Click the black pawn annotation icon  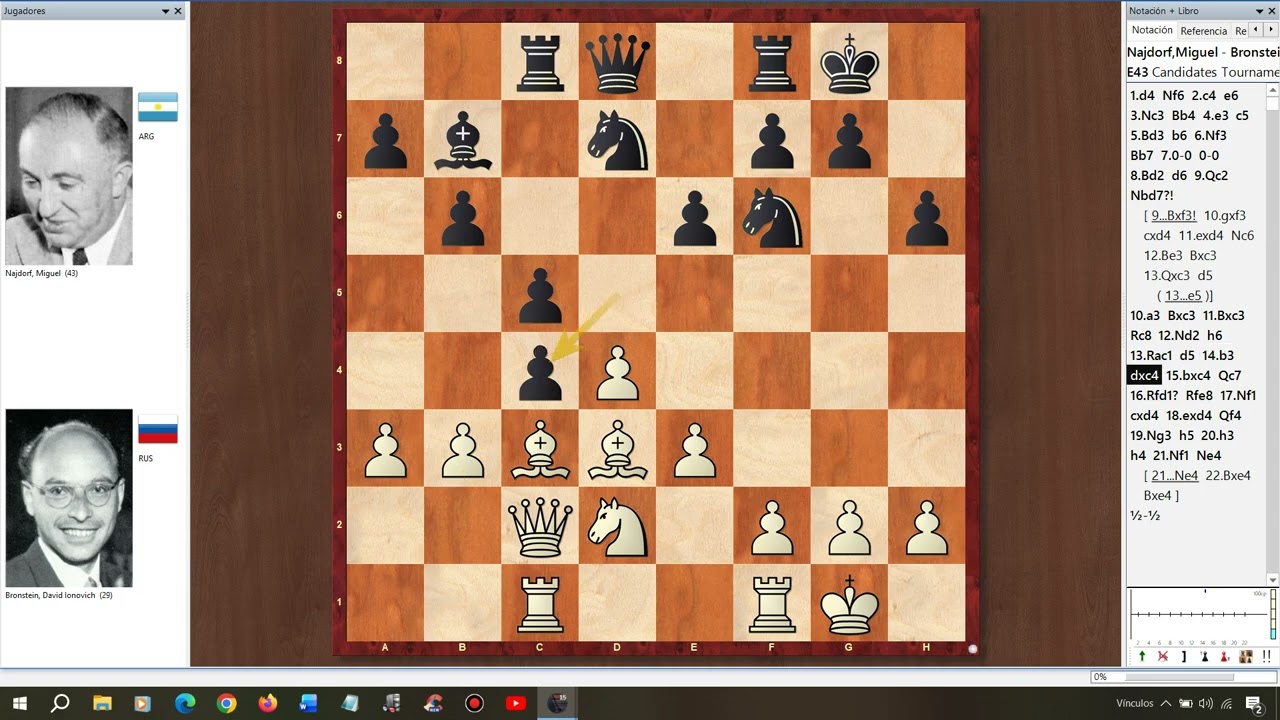pos(1204,657)
